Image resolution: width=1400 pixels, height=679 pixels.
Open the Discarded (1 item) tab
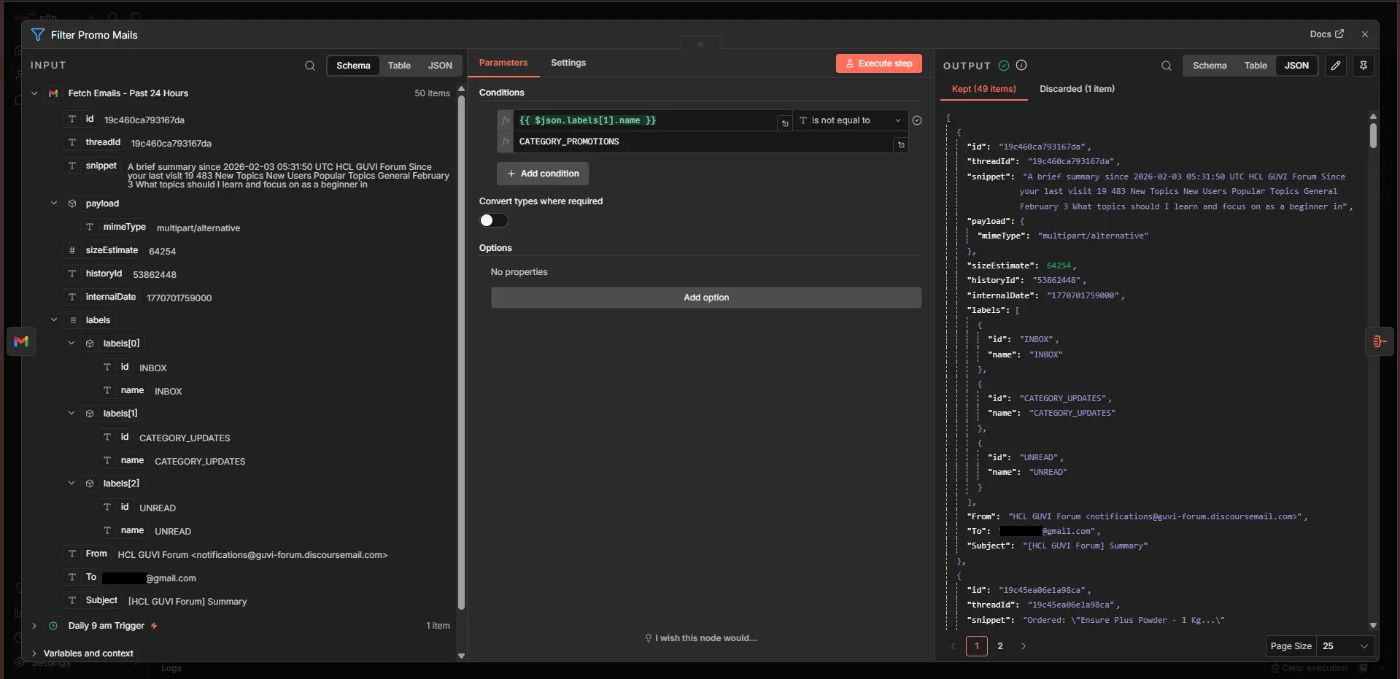click(1076, 89)
